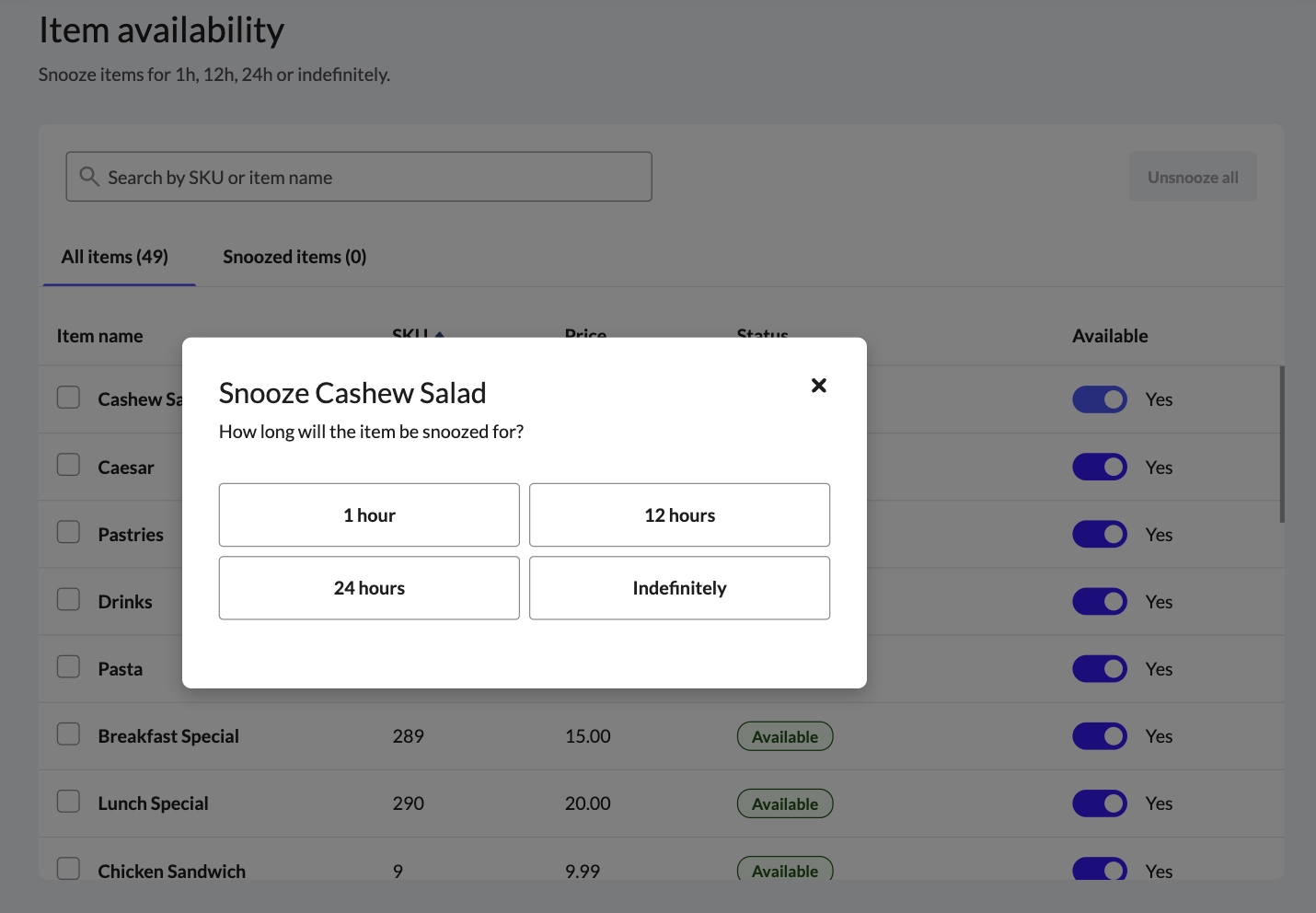This screenshot has height=913, width=1316.
Task: Switch to Snoozed items tab
Action: pos(294,257)
